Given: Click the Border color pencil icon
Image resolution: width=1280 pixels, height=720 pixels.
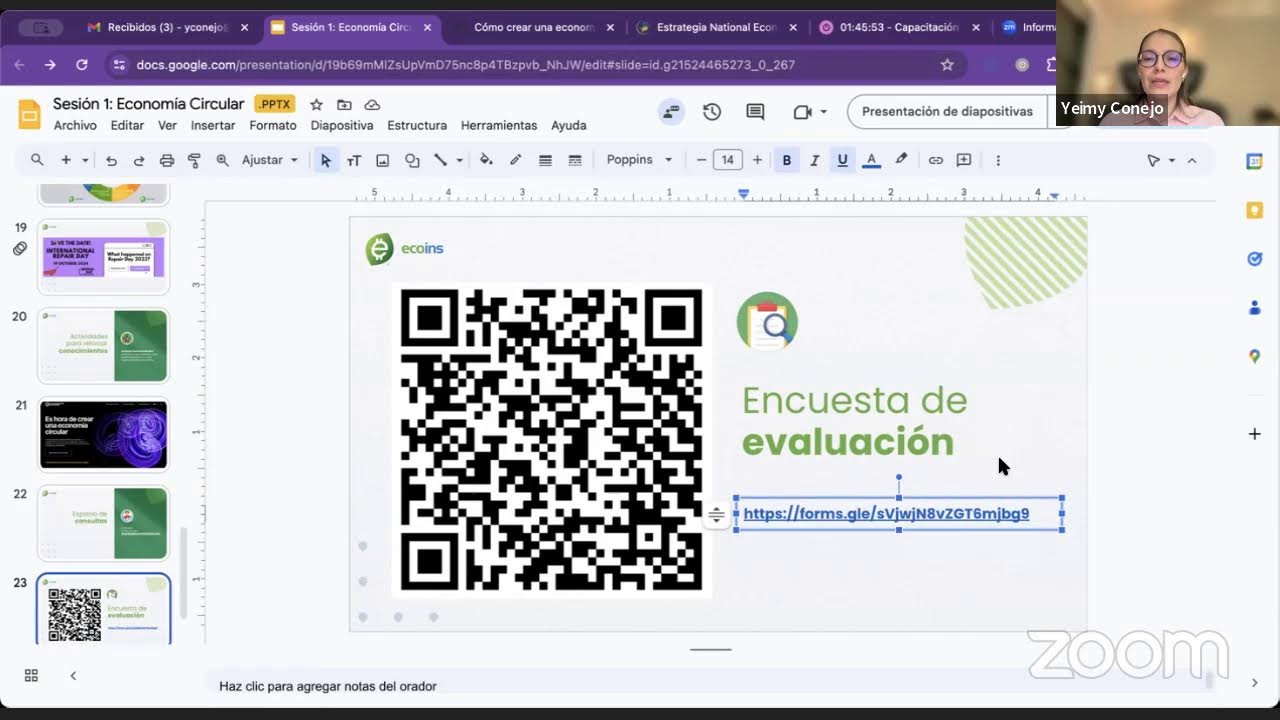Looking at the screenshot, I should (516, 160).
